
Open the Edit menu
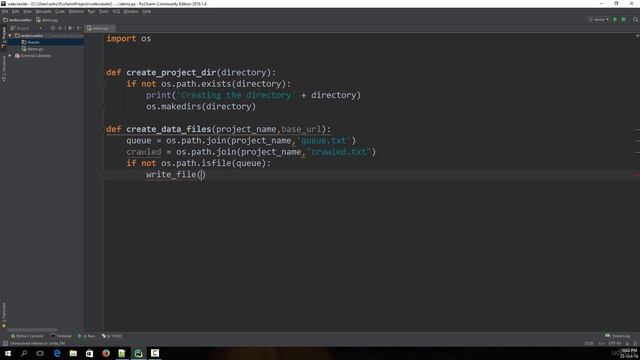coord(16,11)
